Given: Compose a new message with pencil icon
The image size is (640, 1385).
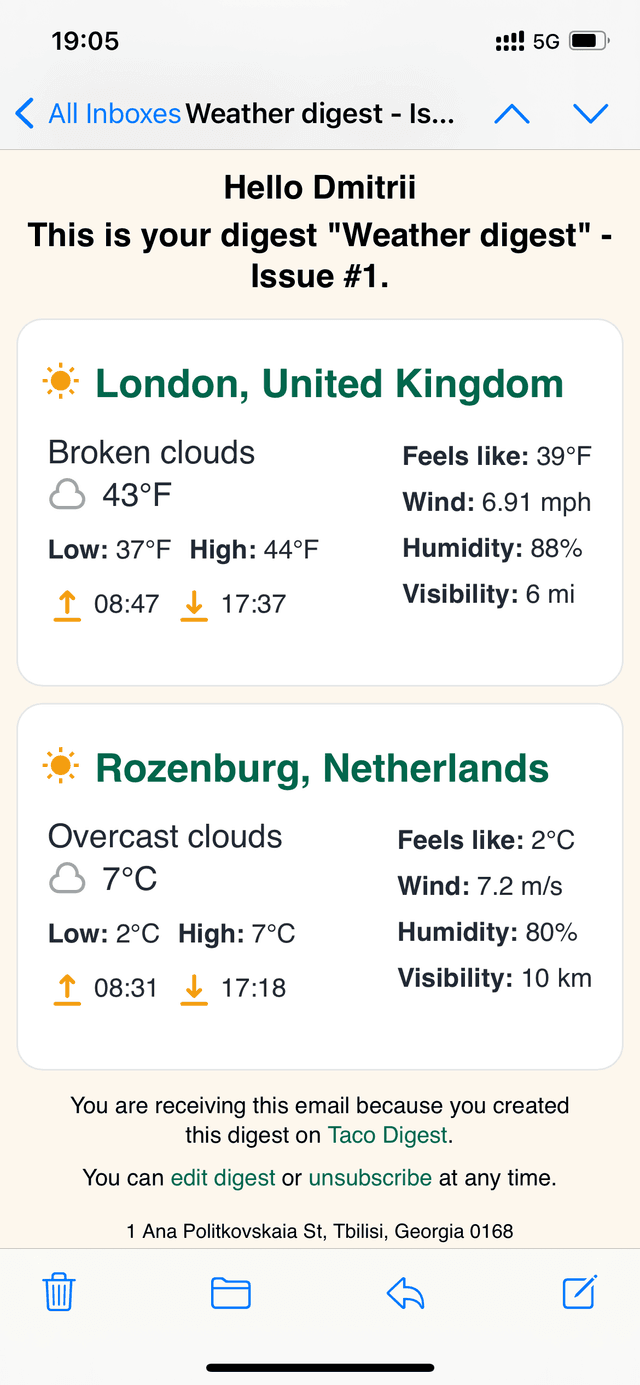Looking at the screenshot, I should (580, 1292).
